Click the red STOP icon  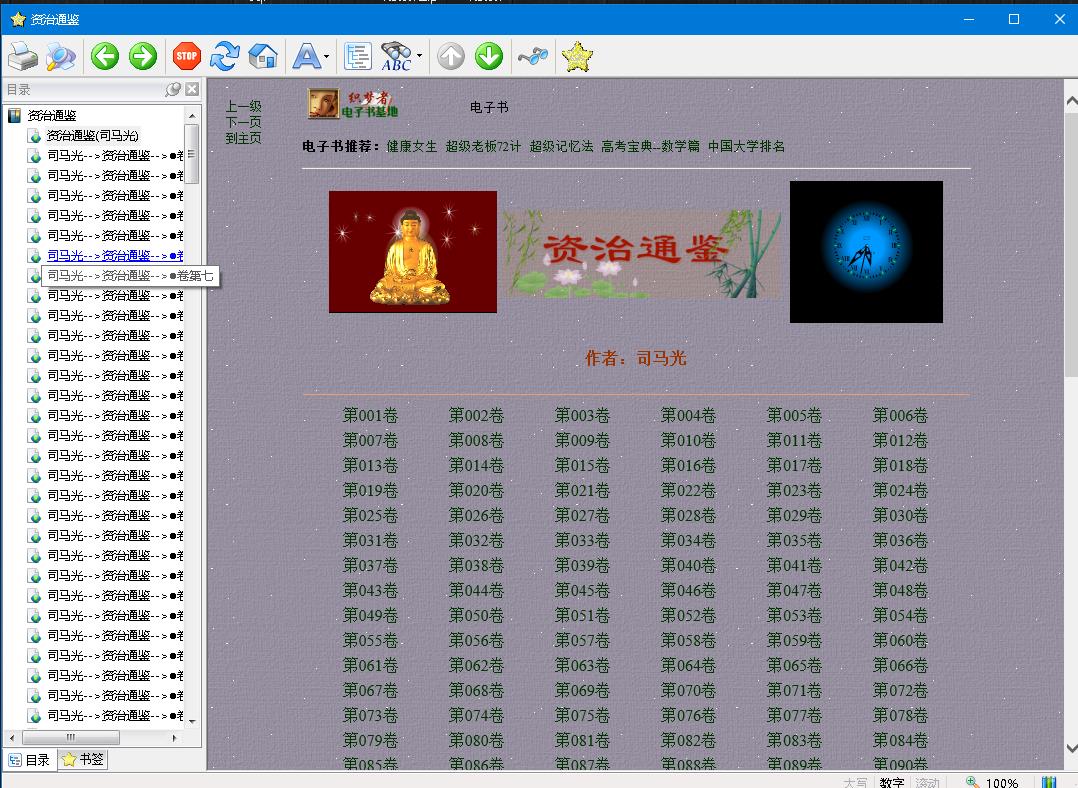click(x=186, y=56)
